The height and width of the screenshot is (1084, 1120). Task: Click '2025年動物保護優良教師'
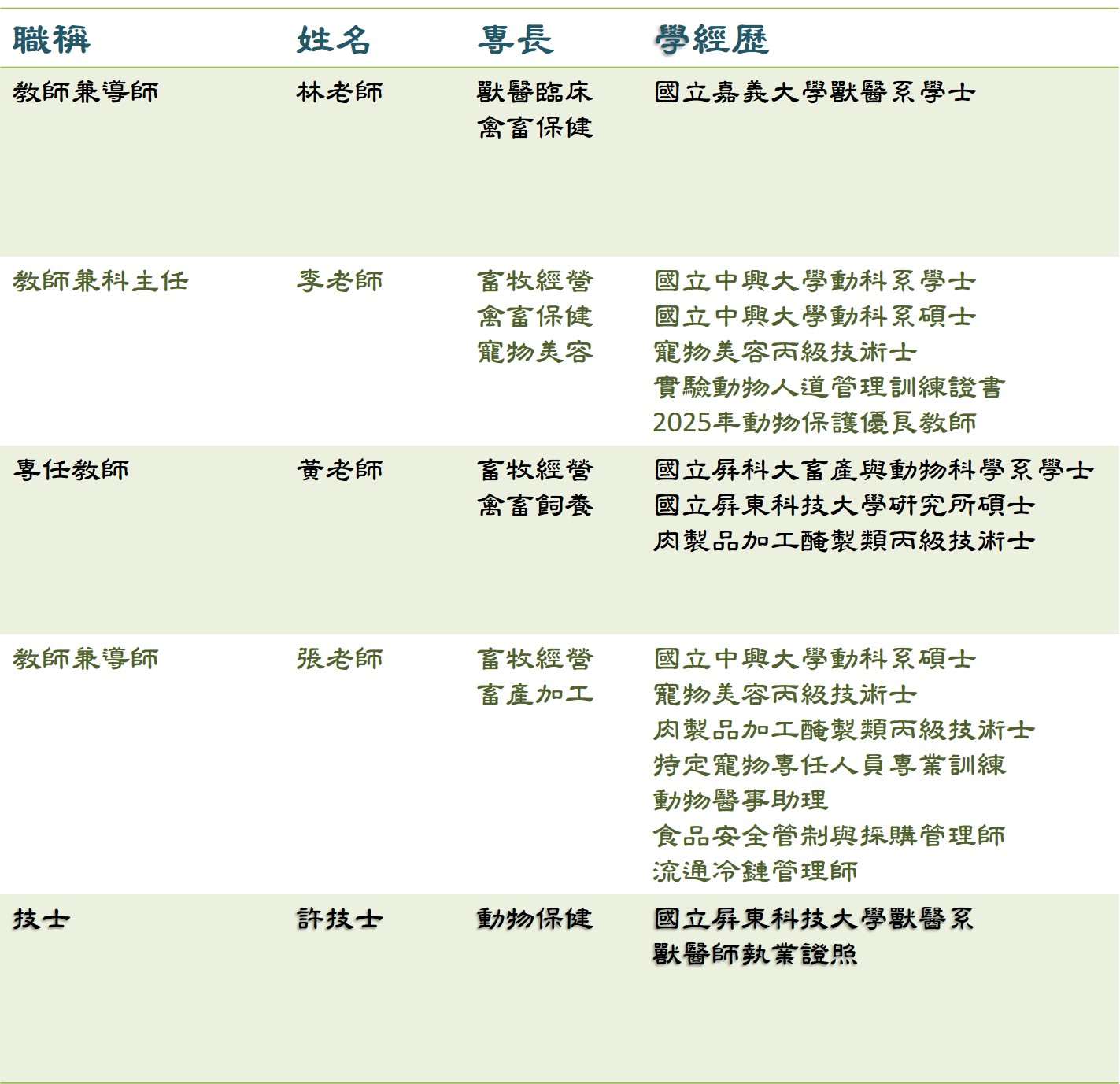[x=815, y=423]
